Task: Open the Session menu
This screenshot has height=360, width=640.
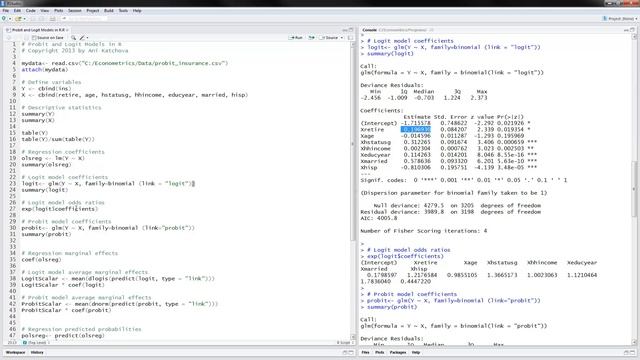Action: point(75,11)
